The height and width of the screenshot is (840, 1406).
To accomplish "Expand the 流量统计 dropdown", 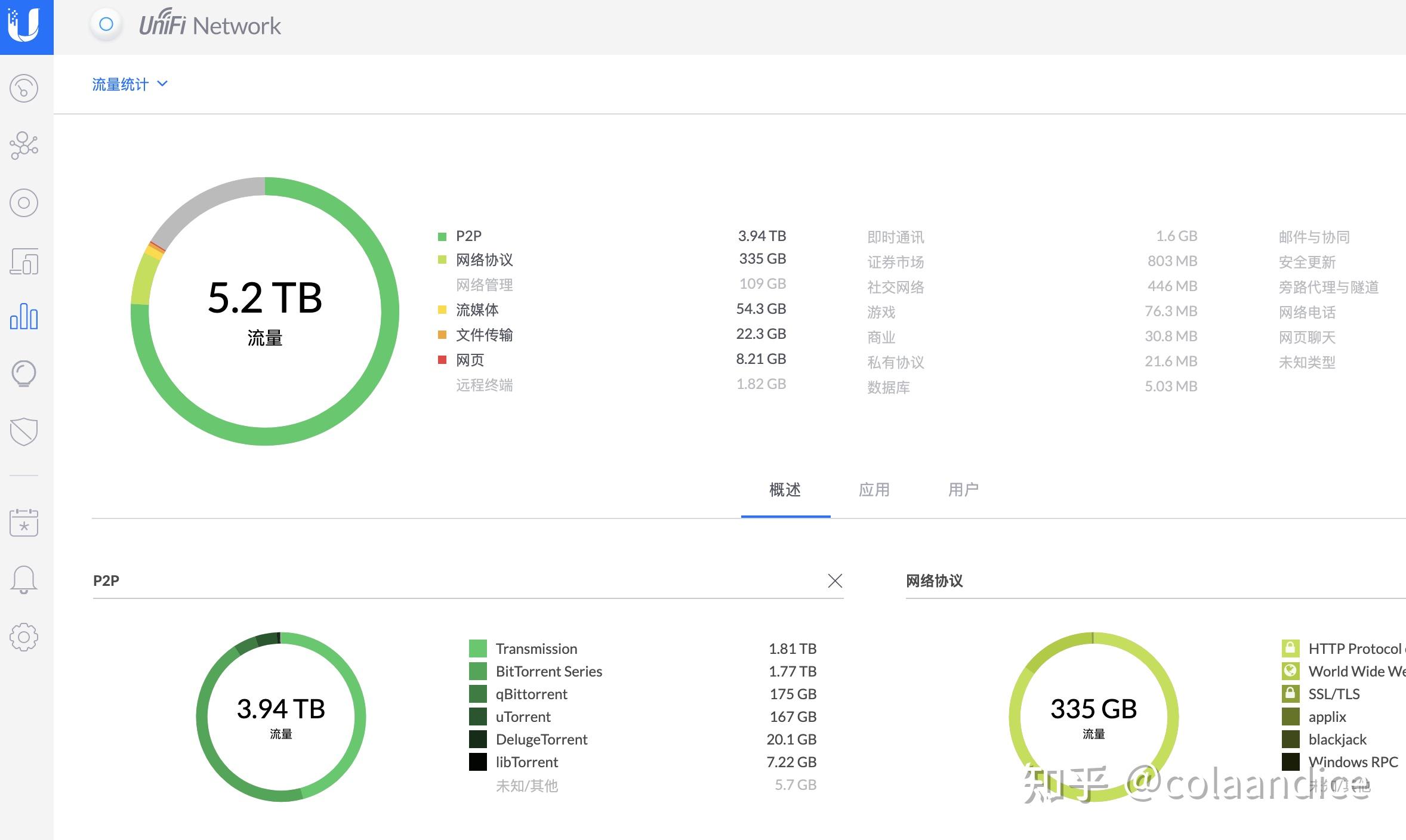I will tap(129, 84).
